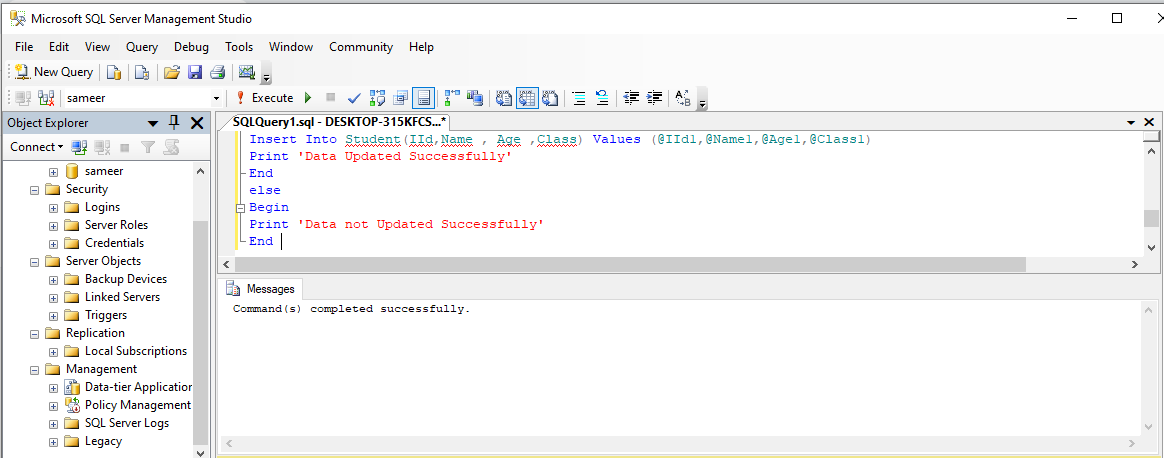The image size is (1164, 458).
Task: Click the query editor horizontal scrollbar
Action: [x=630, y=264]
